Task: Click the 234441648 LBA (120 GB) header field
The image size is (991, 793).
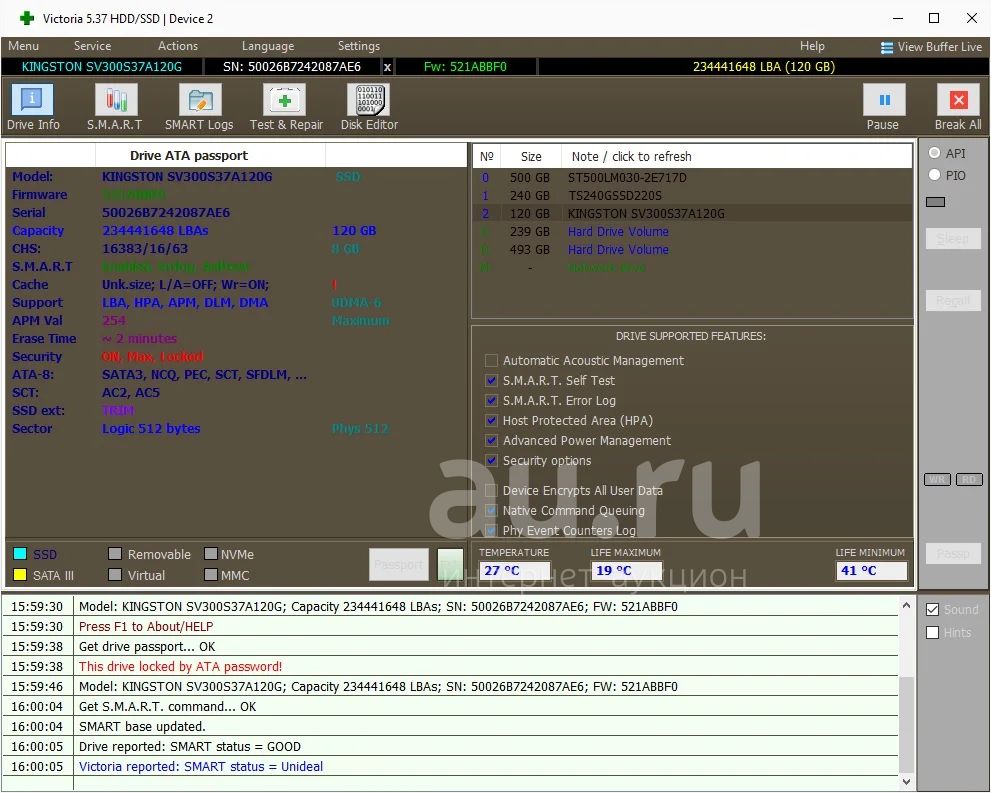Action: pos(763,67)
